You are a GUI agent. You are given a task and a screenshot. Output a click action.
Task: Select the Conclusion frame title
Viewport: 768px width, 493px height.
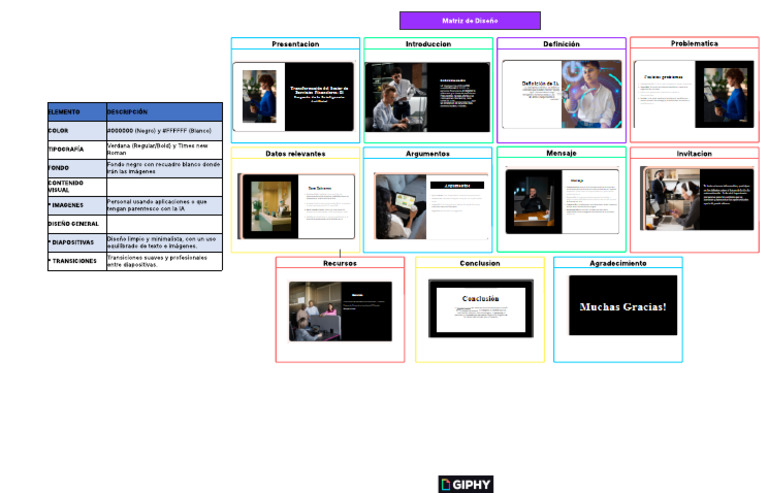tap(480, 263)
